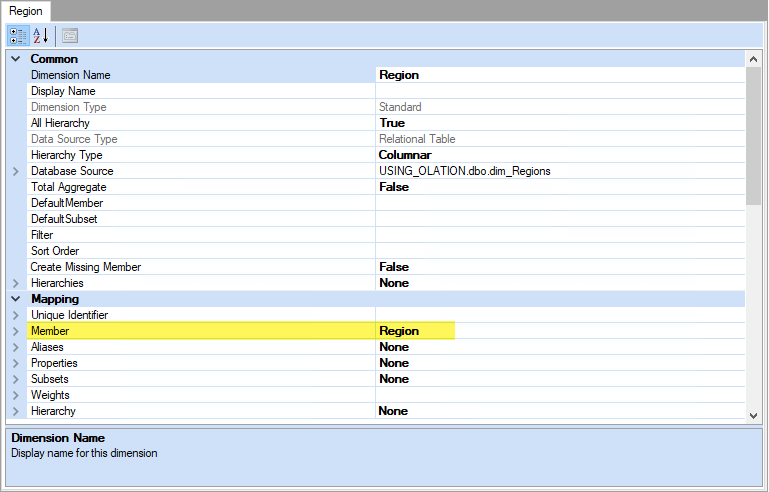Expand the Weights property row
This screenshot has height=492, width=769.
[15, 395]
